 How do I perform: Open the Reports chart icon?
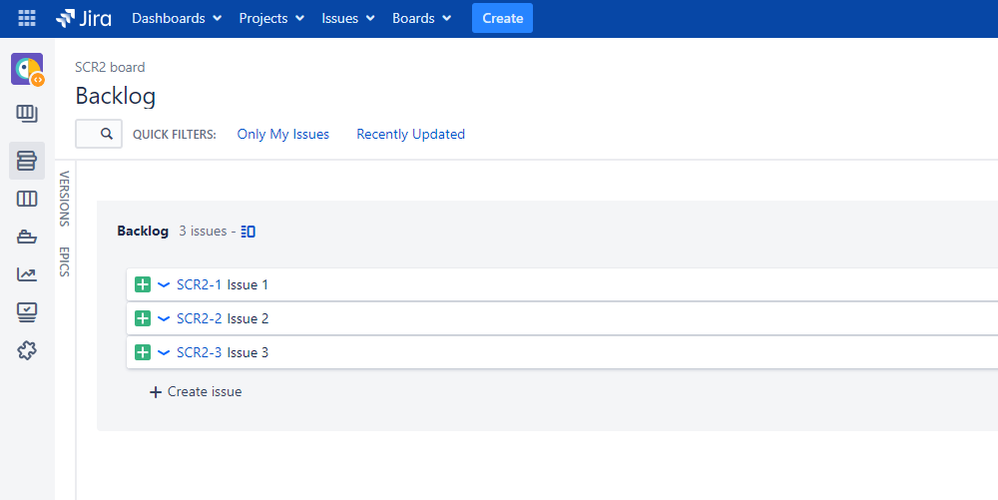coord(27,275)
